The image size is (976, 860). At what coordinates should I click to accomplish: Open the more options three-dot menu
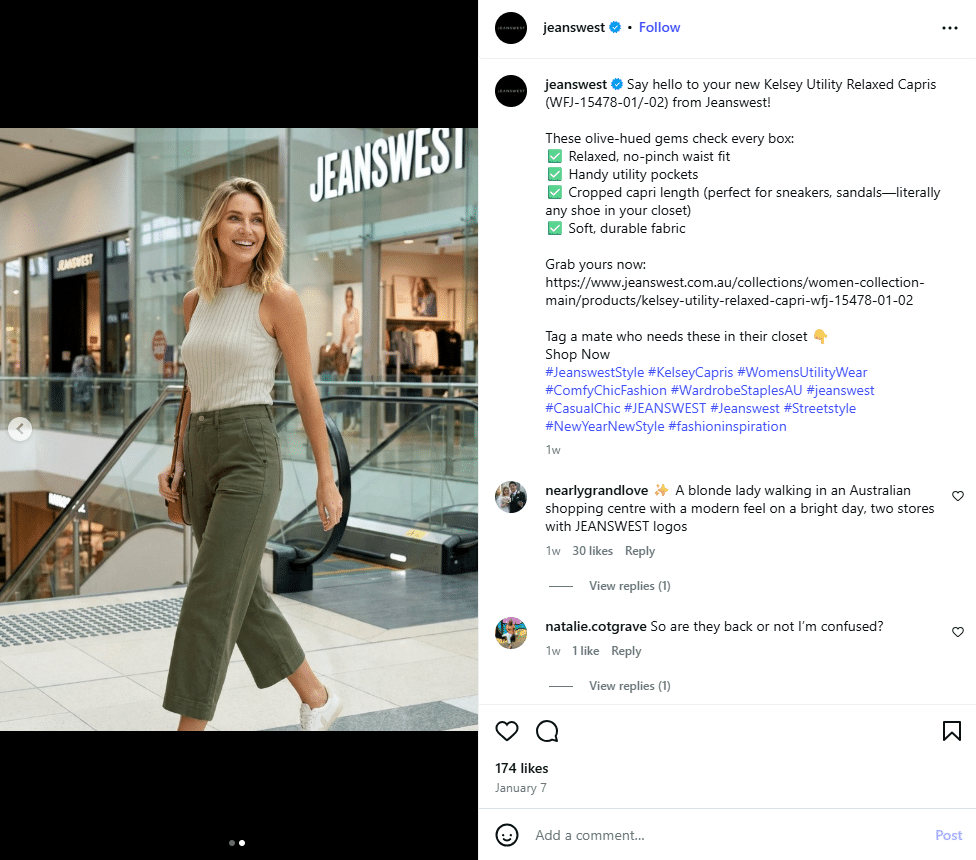click(x=949, y=28)
